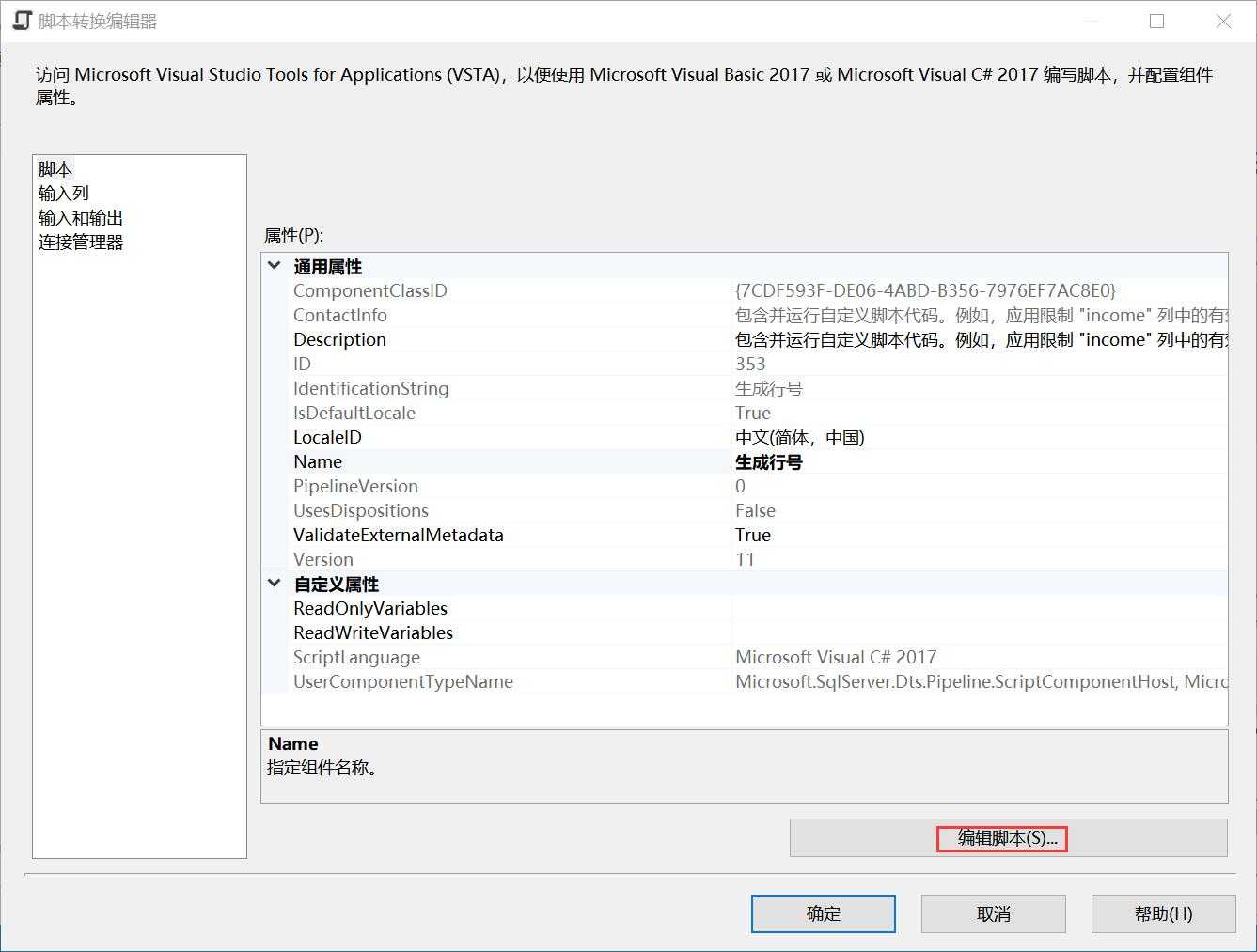Confirm with the 确定 button

tap(824, 913)
